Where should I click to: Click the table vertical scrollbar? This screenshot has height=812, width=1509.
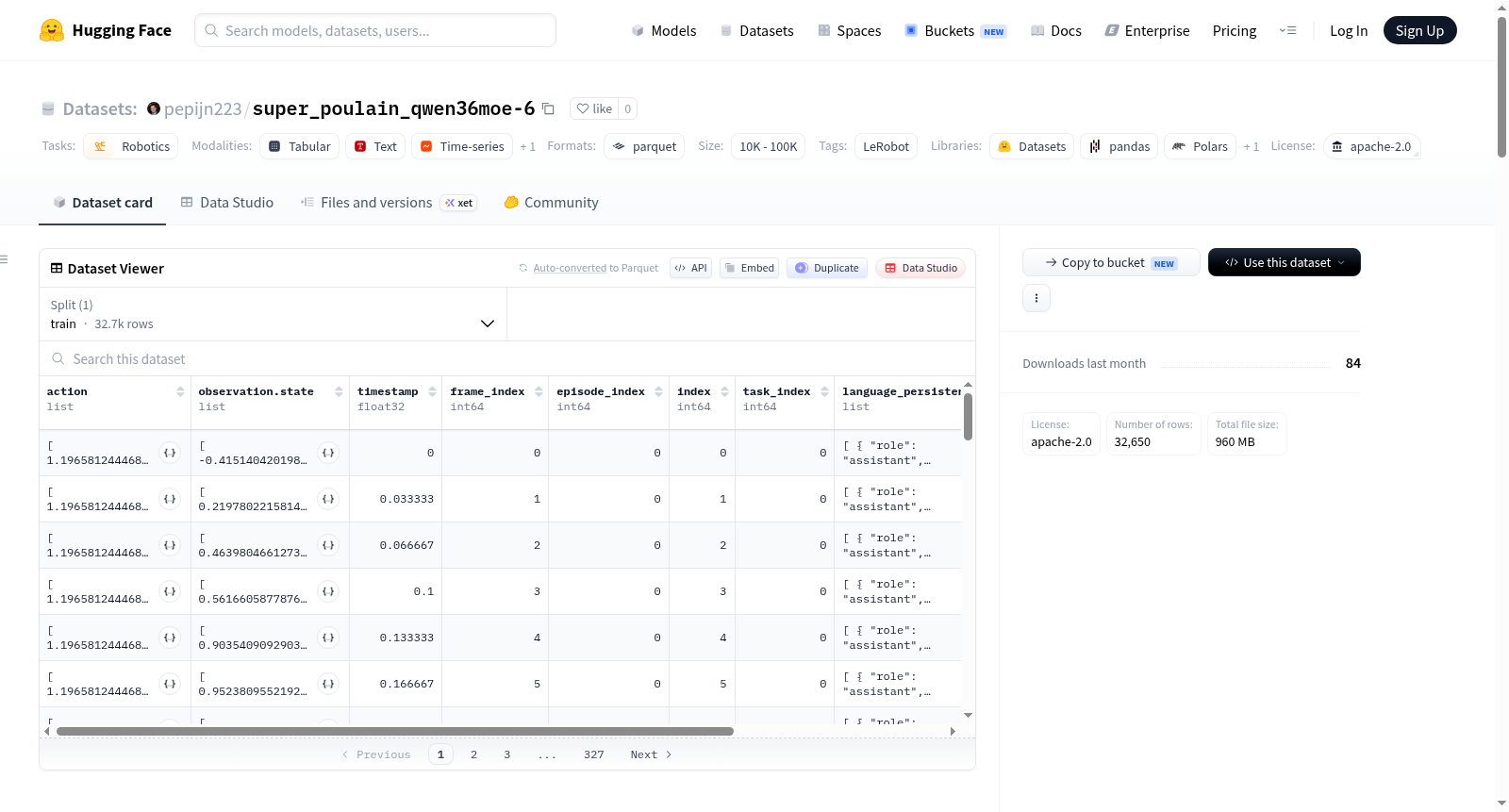point(968,416)
